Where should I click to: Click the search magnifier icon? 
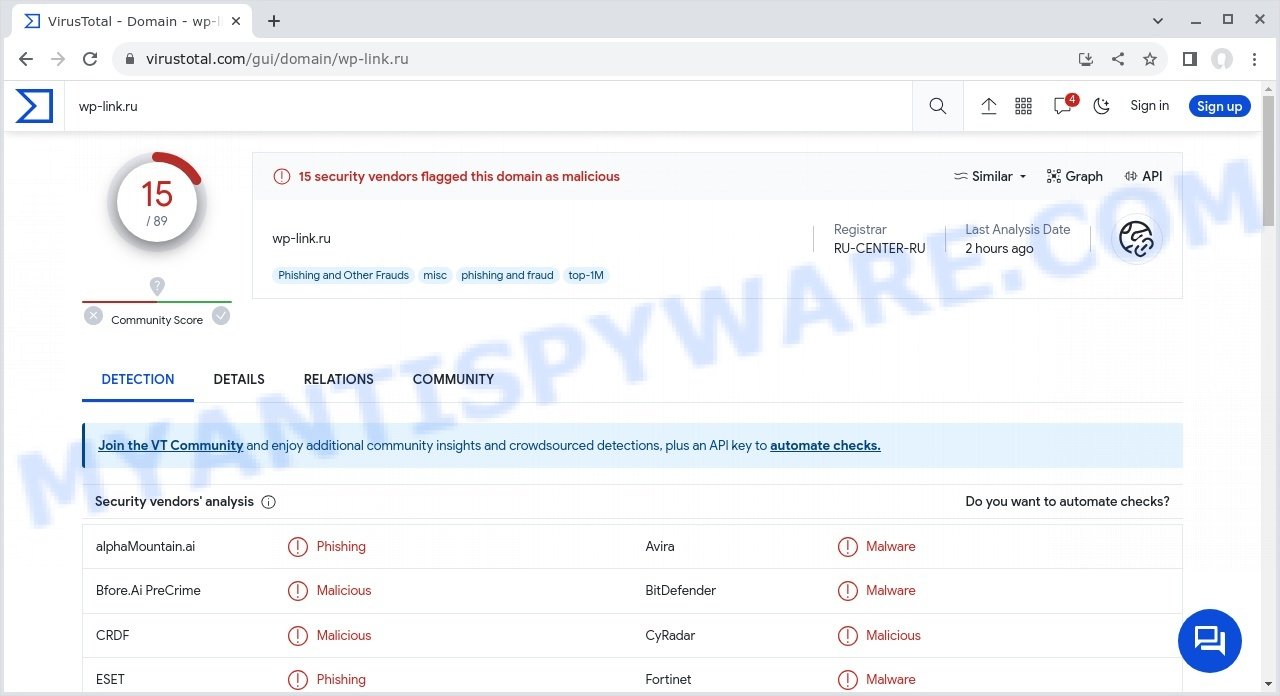coord(937,106)
